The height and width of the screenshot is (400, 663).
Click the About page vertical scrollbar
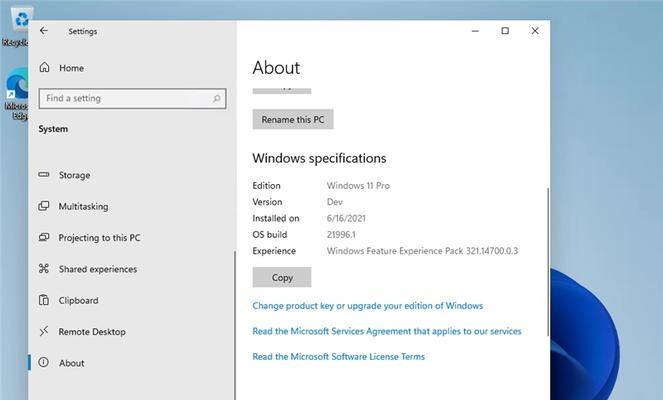pos(548,262)
